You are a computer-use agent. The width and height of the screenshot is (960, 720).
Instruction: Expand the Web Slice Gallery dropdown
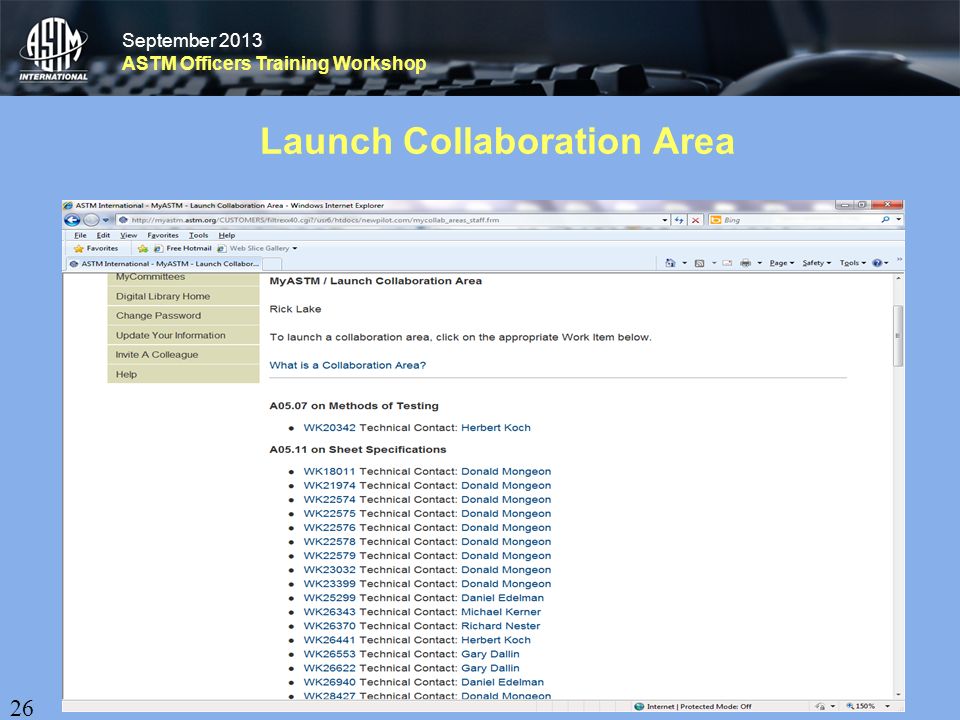click(x=295, y=249)
